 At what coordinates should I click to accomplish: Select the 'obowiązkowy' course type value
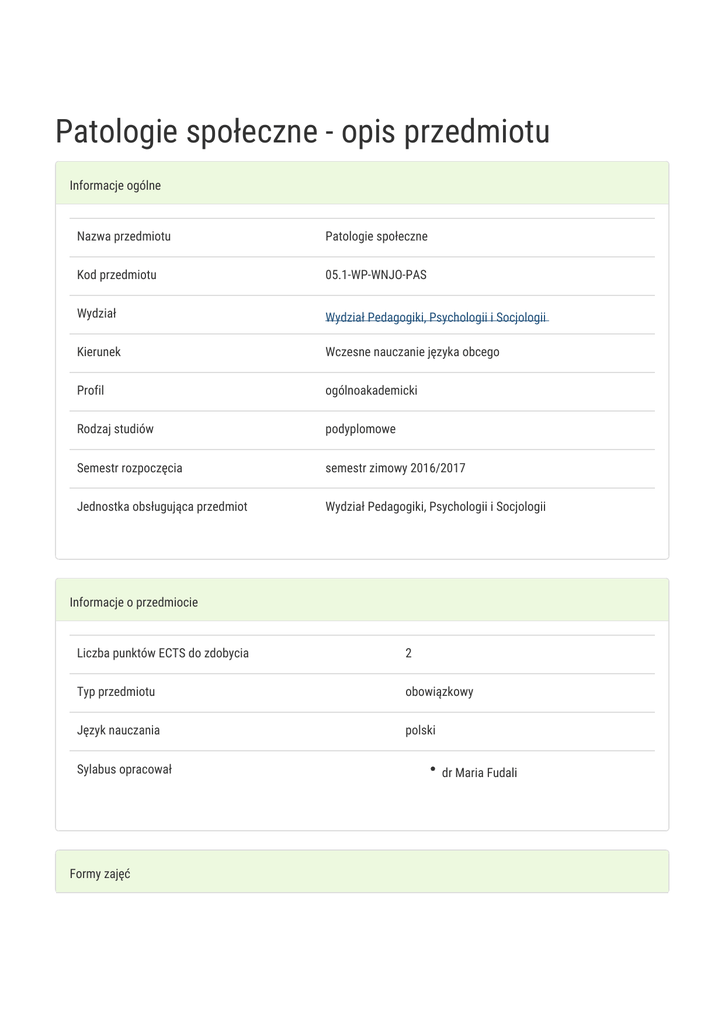439,691
